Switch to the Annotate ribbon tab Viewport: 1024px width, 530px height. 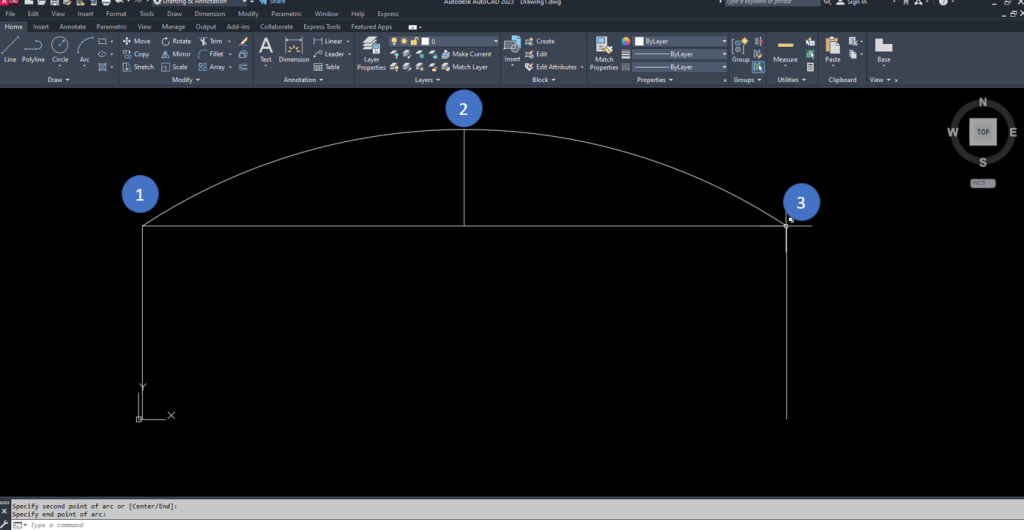click(73, 27)
